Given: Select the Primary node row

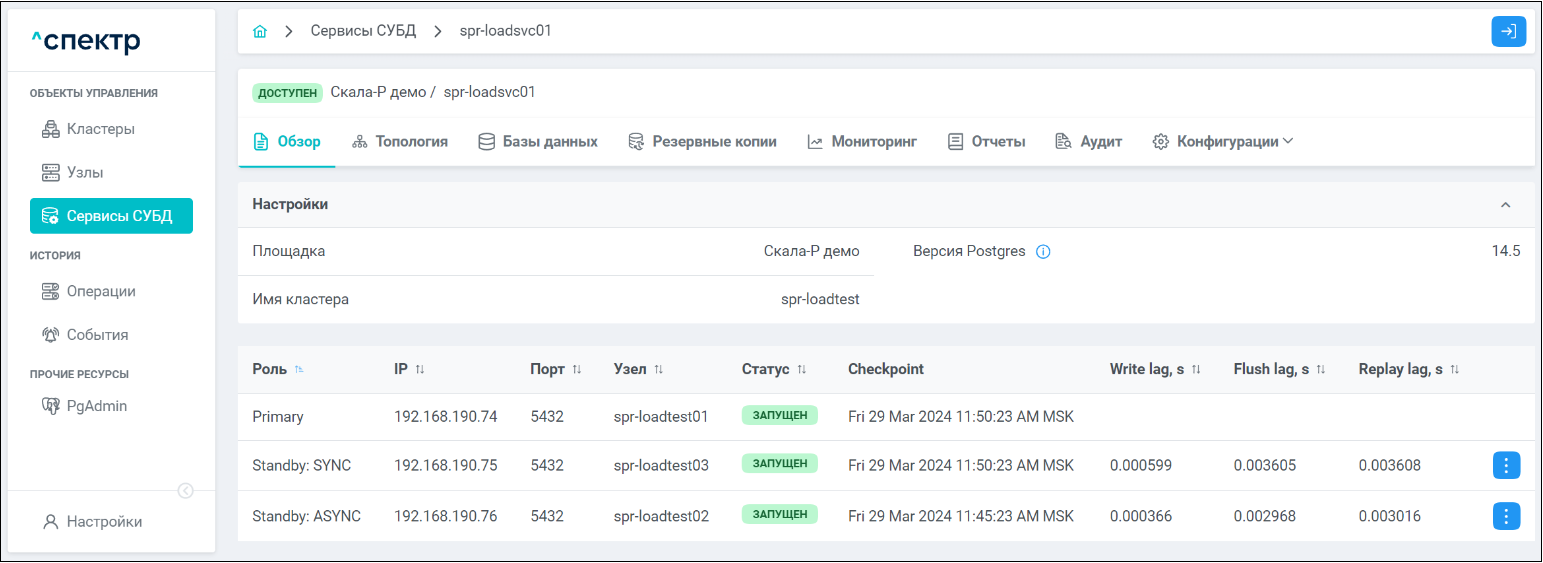Looking at the screenshot, I should (x=278, y=416).
